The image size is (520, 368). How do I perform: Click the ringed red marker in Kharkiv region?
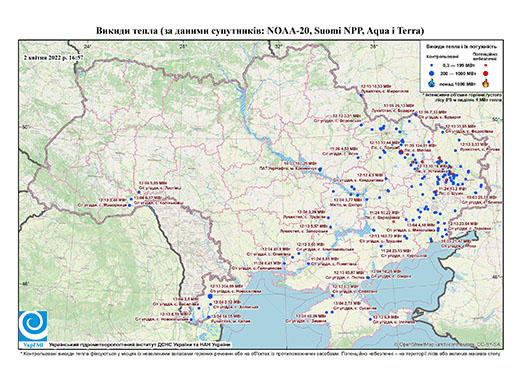(401, 152)
